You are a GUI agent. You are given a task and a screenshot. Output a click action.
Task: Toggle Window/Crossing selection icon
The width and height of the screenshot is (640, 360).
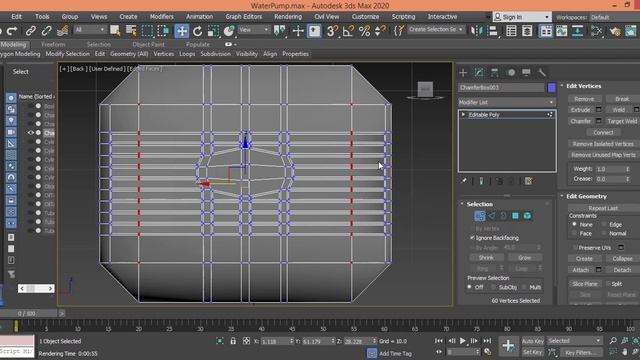point(163,31)
